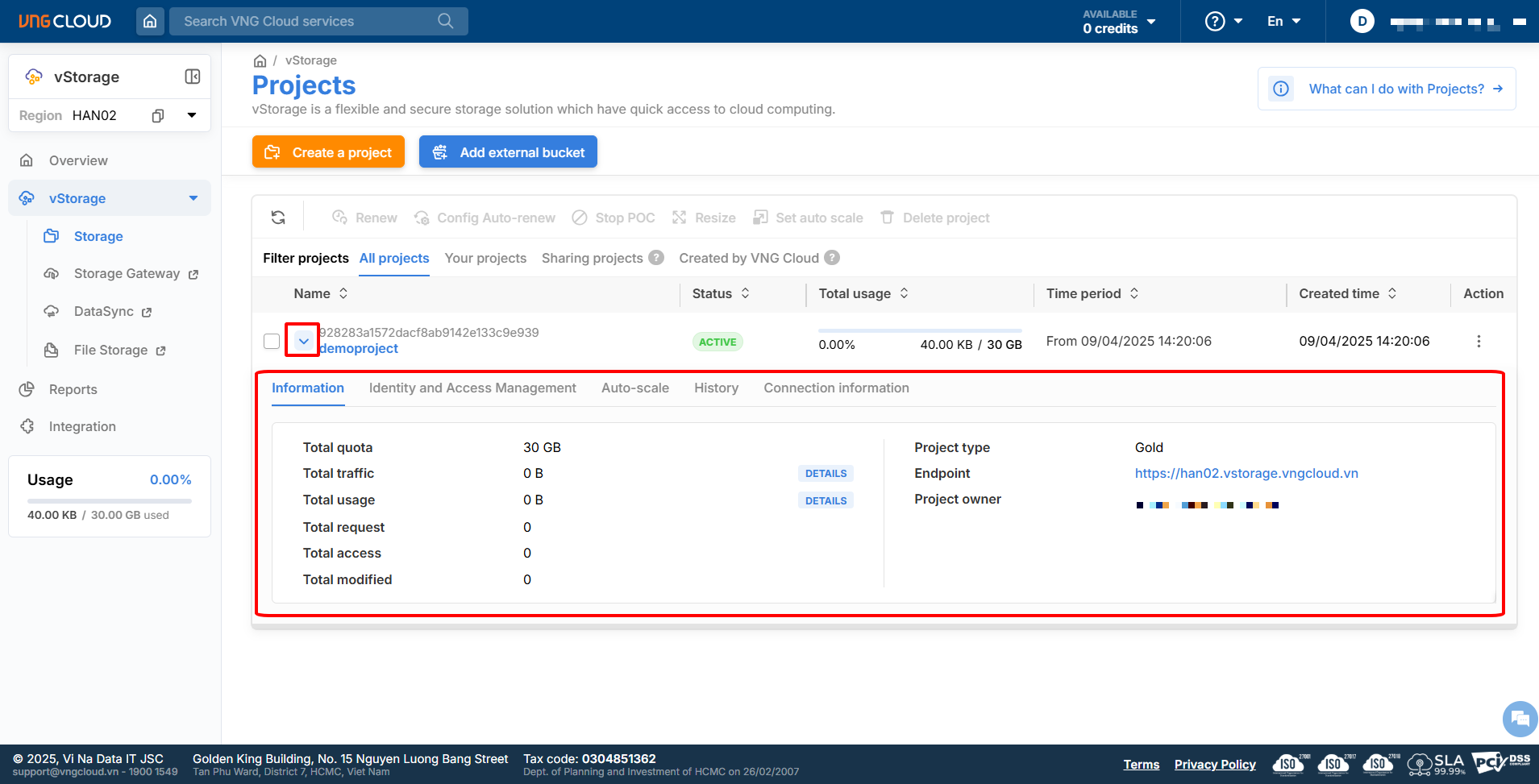This screenshot has height=784, width=1539.
Task: Collapse the demoproject details chevron
Action: (303, 341)
